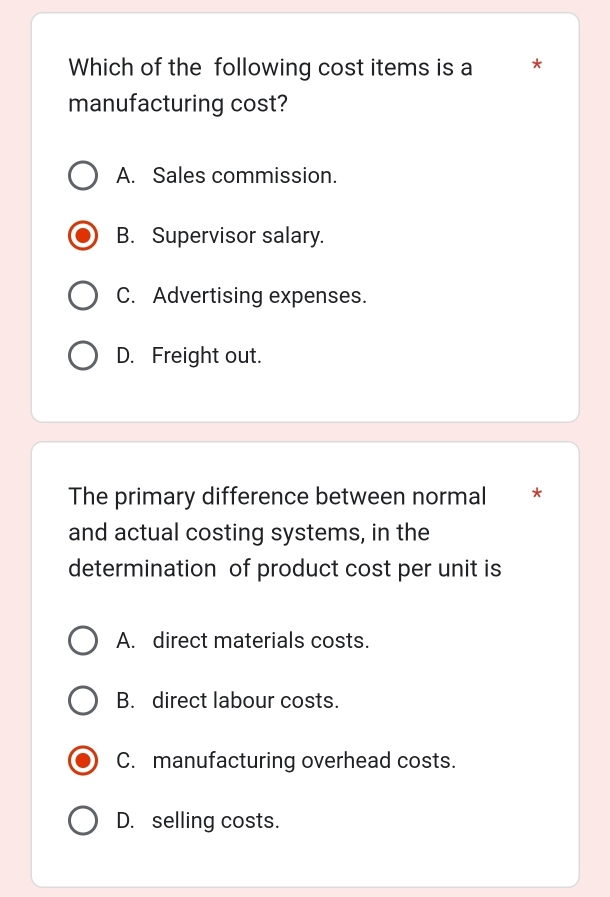This screenshot has width=610, height=897.
Task: Select the direct materials costs radio button
Action: (x=83, y=641)
